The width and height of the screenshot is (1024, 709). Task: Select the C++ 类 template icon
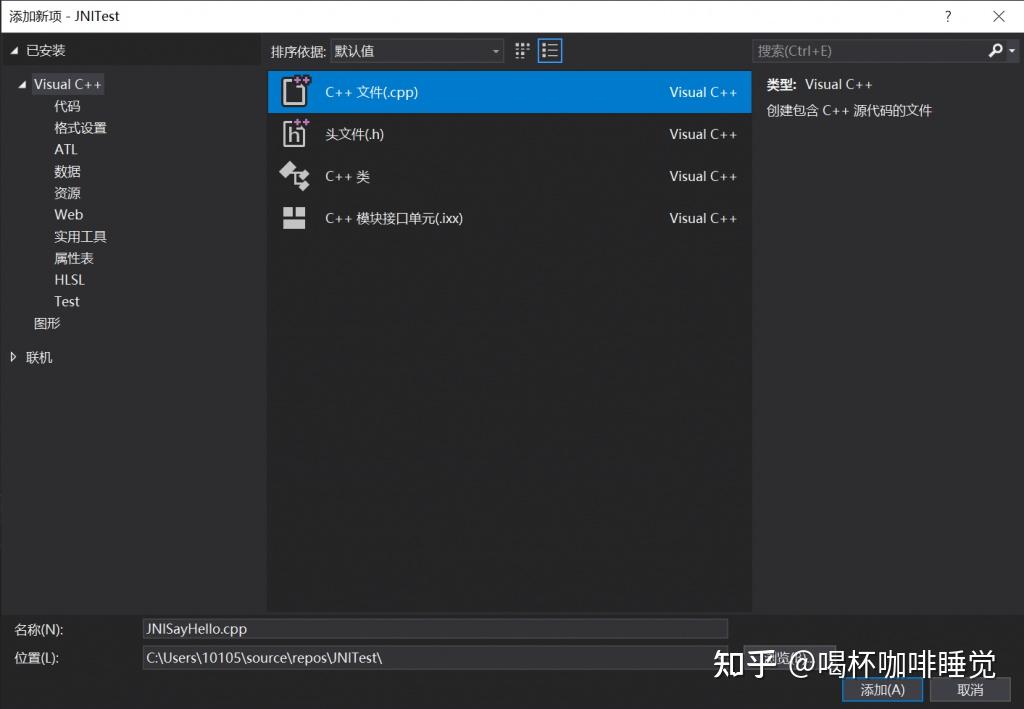(x=295, y=176)
